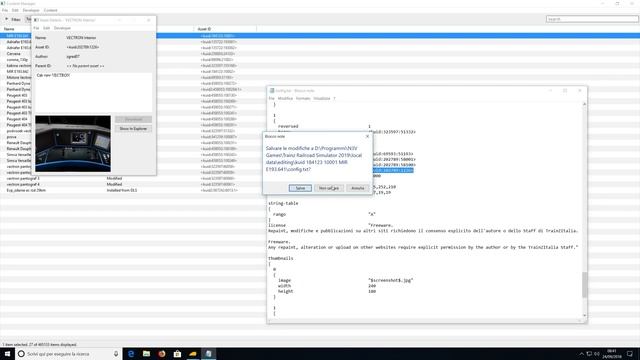Close the Blocco note save dialog
The image size is (640, 360).
(367, 136)
